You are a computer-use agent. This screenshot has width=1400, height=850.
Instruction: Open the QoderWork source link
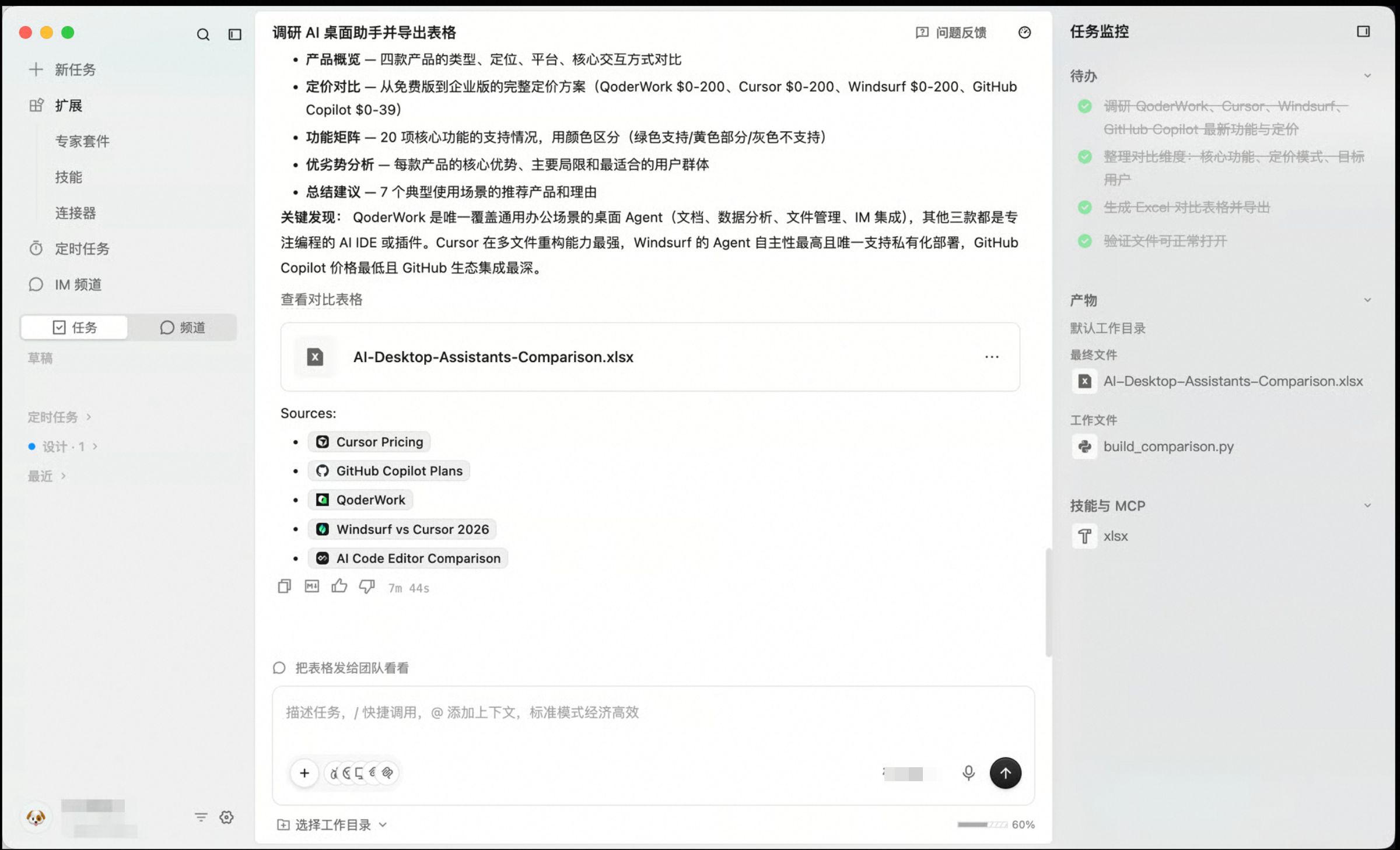coord(360,500)
